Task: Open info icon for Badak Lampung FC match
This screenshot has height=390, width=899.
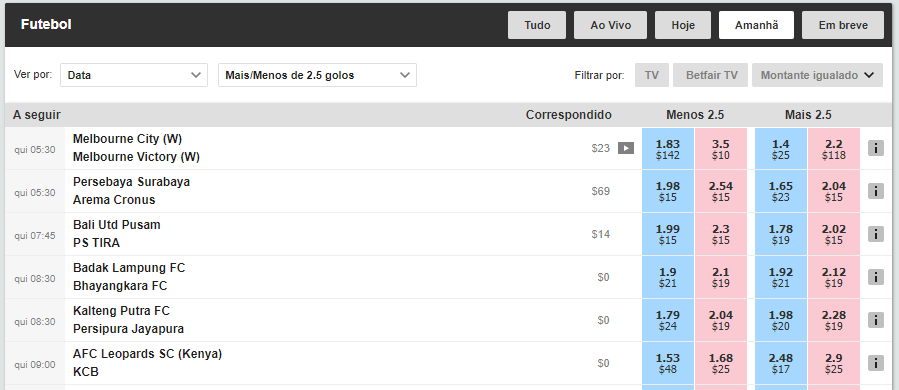Action: [x=875, y=277]
